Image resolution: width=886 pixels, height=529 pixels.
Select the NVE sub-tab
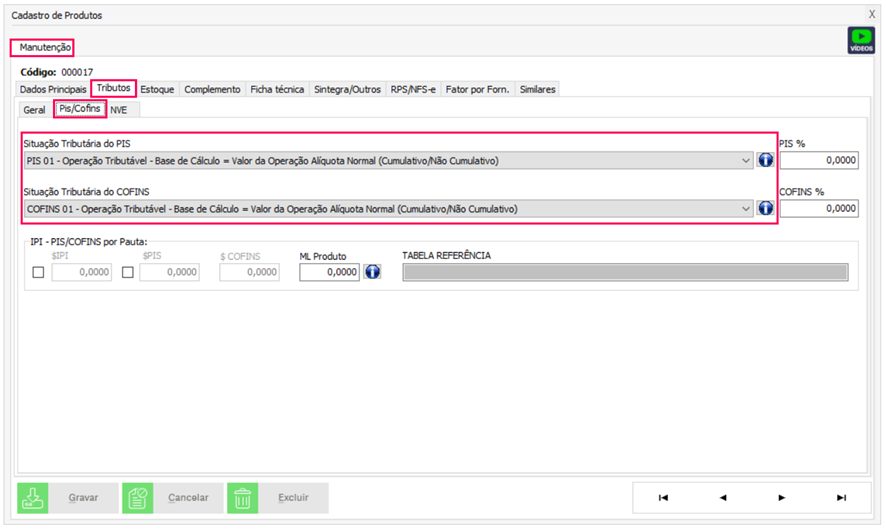[119, 110]
